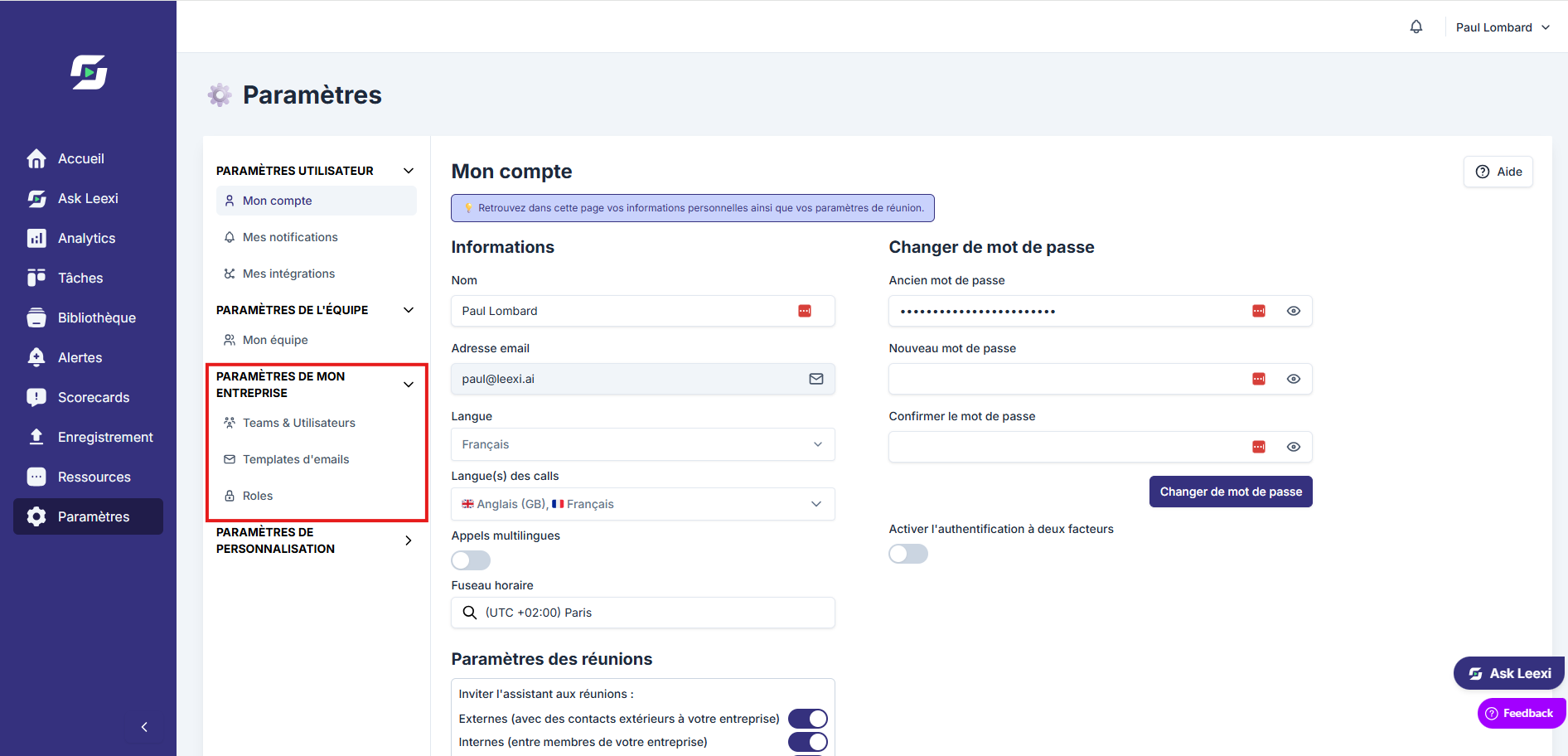1568x756 pixels.
Task: Click password manager icon in Nom field
Action: pos(805,311)
